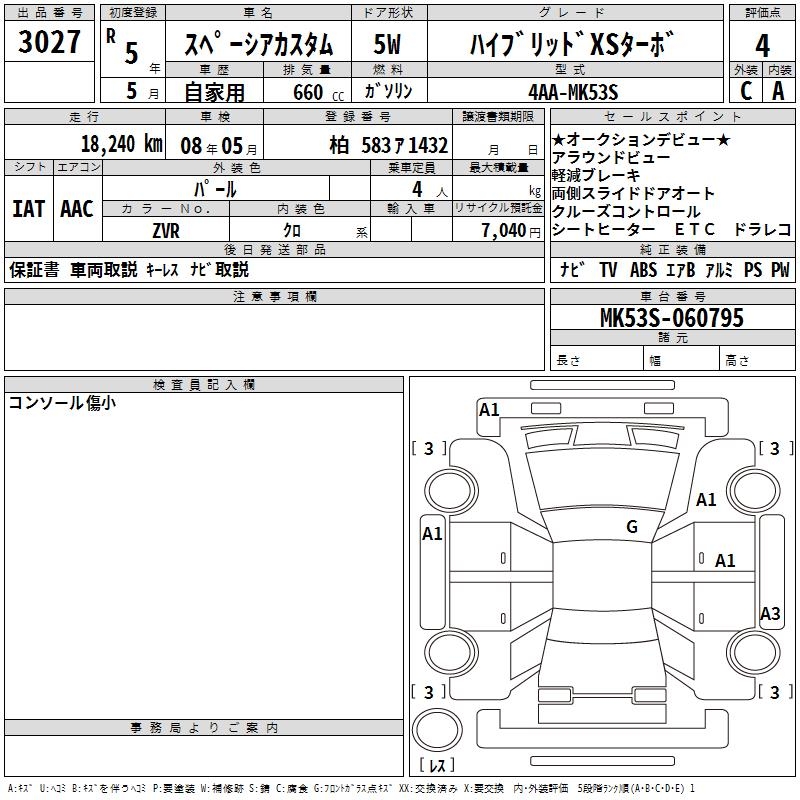This screenshot has height=800, width=800.
Task: Click the fuel type ガソリン
Action: click(x=388, y=91)
